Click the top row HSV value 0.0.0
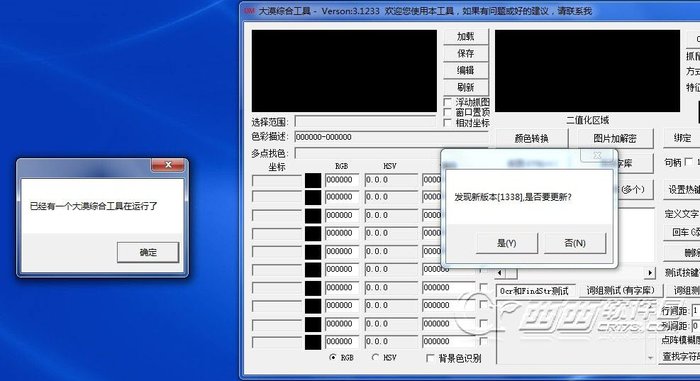This screenshot has width=700, height=381. pos(392,180)
